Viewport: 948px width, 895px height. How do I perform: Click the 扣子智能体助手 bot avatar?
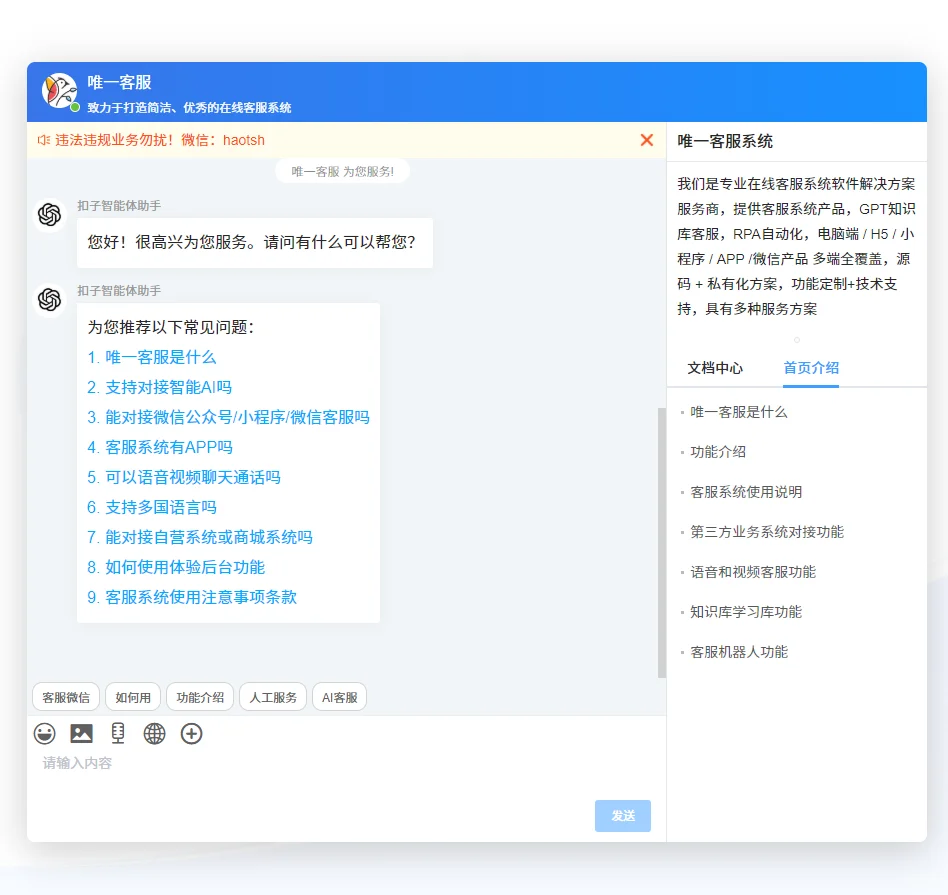coord(49,215)
